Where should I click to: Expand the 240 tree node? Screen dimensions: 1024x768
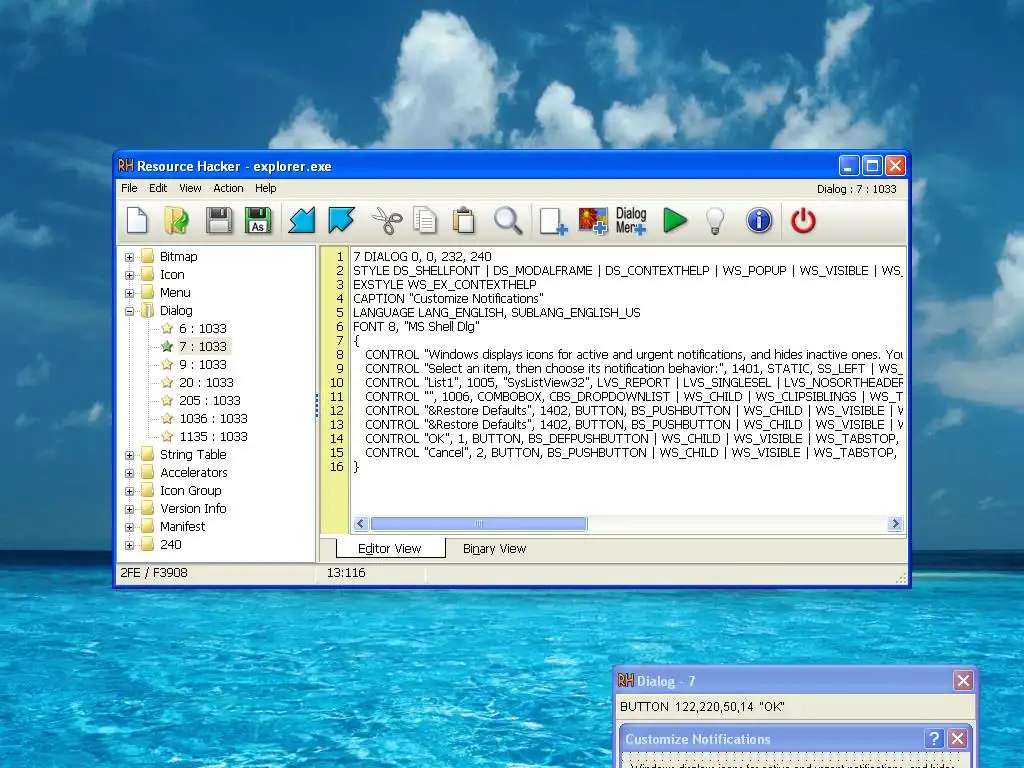click(129, 545)
